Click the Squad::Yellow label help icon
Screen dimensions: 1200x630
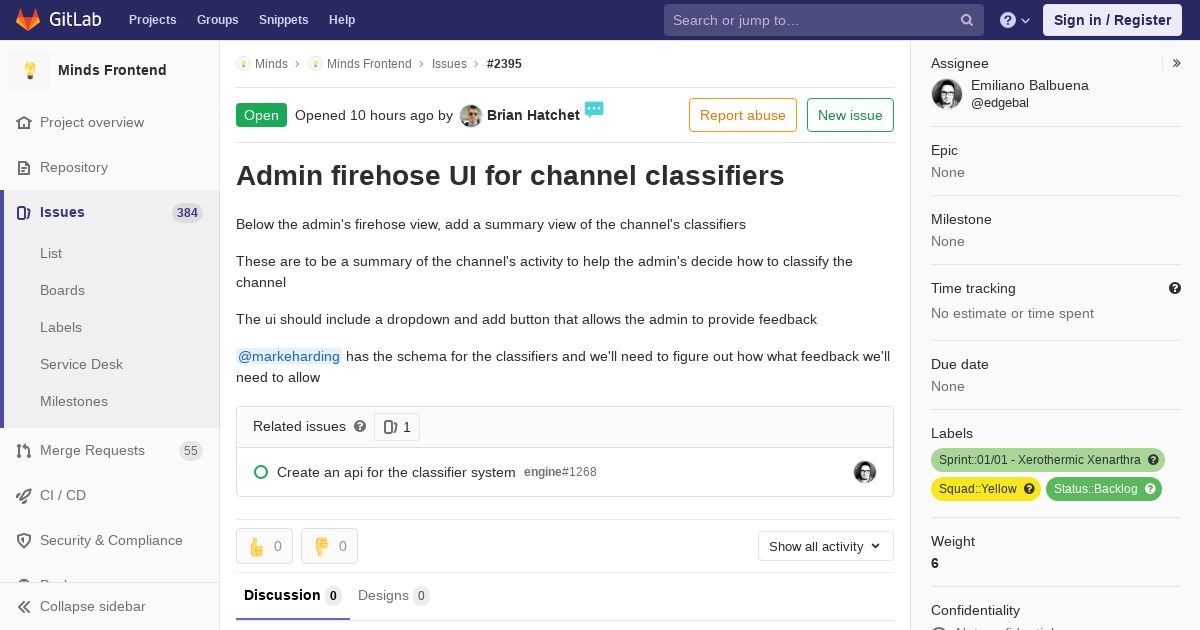click(1029, 489)
